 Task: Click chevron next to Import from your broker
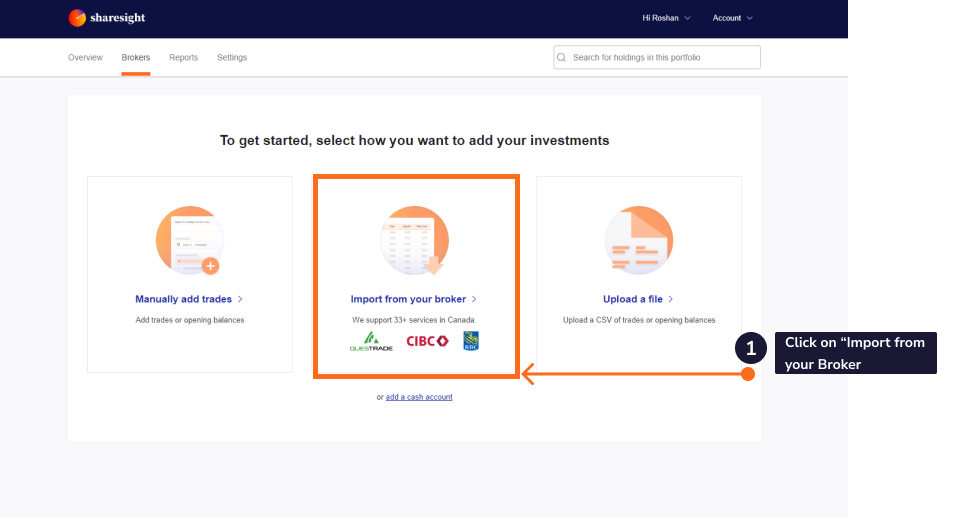(474, 299)
